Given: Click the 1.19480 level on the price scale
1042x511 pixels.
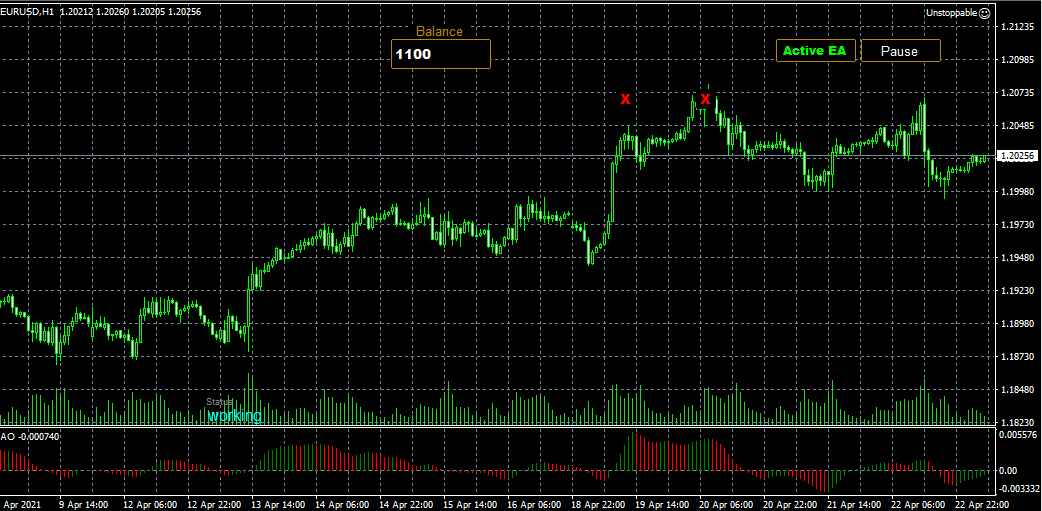Looking at the screenshot, I should (x=1017, y=258).
